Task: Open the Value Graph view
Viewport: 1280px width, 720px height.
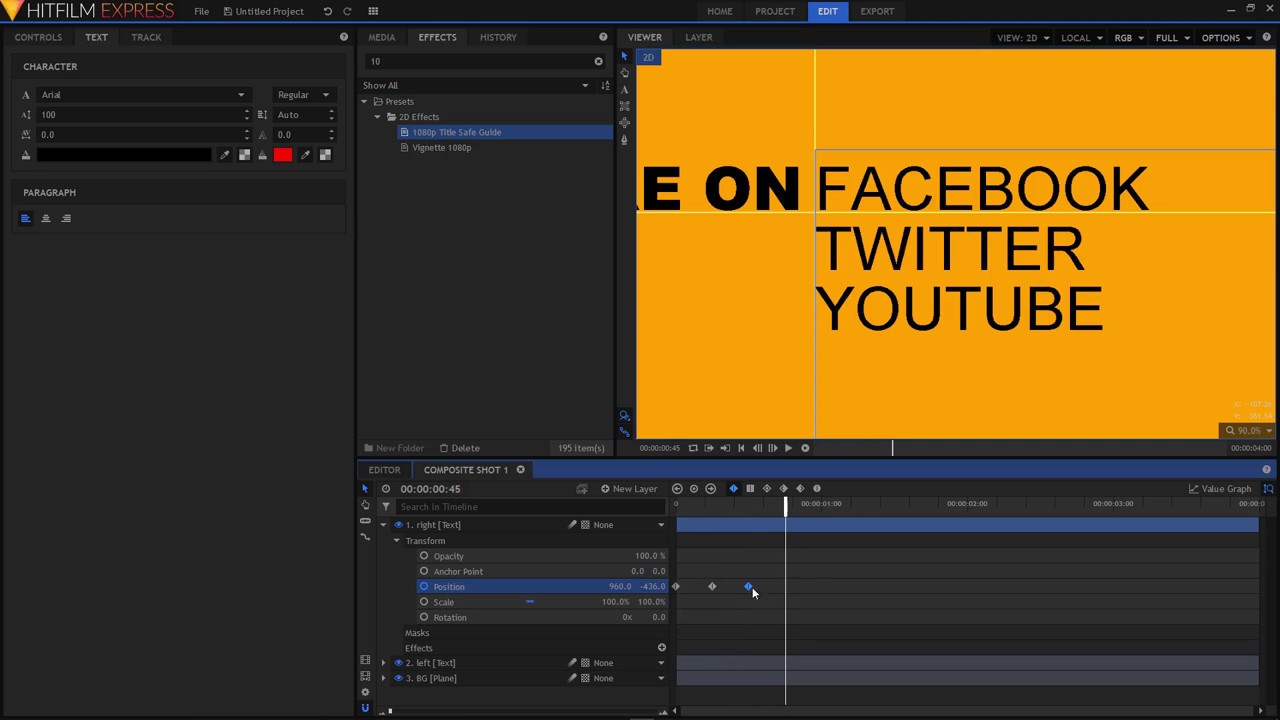Action: [x=1220, y=489]
